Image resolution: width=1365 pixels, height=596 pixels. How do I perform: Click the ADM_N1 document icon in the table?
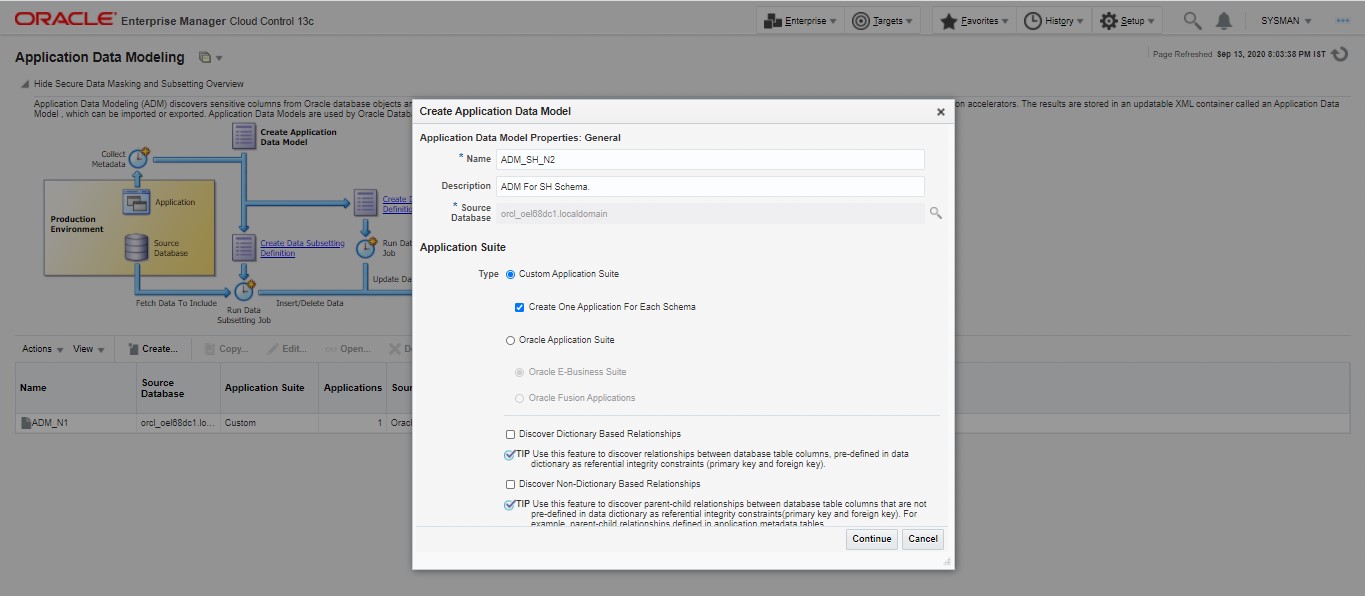coord(25,422)
